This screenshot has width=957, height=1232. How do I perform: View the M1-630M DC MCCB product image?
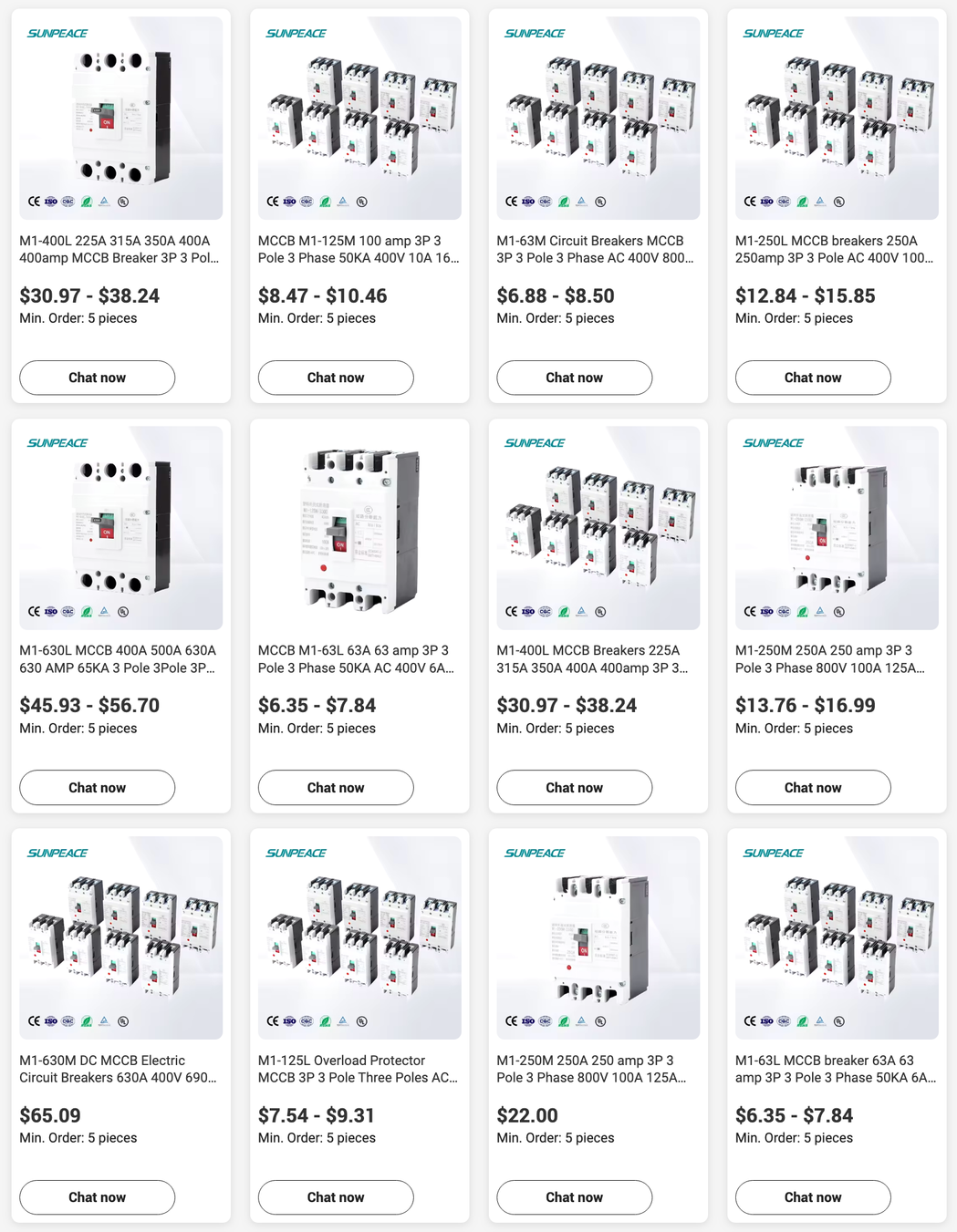pyautogui.click(x=120, y=937)
